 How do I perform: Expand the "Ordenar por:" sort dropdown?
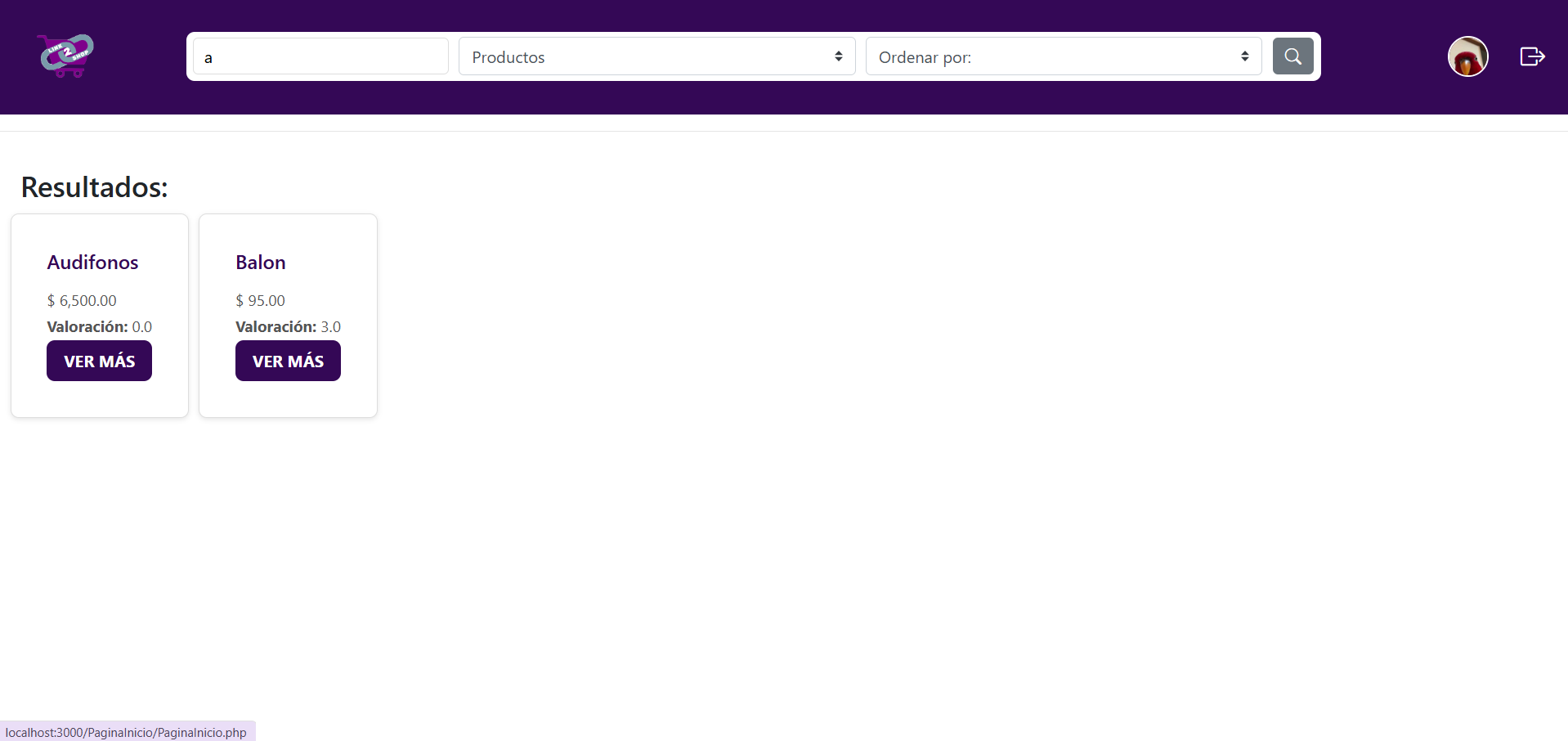1063,56
